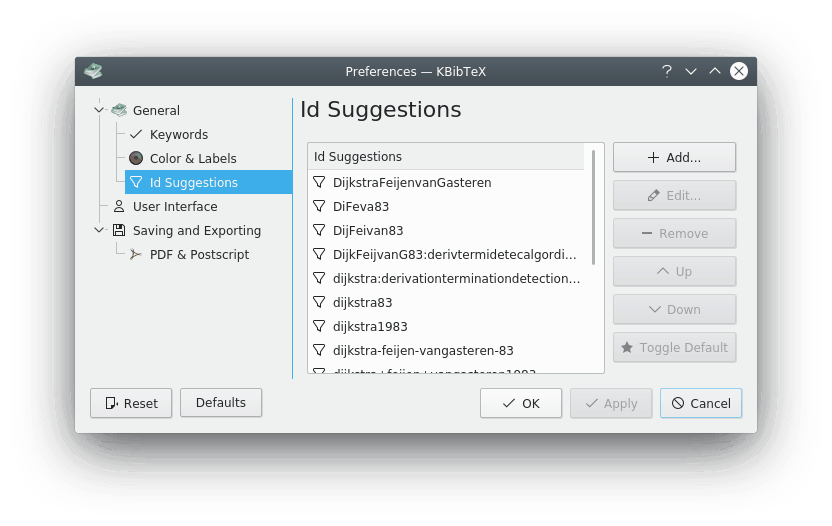
Task: Open Saving and Exporting settings
Action: coord(197,230)
